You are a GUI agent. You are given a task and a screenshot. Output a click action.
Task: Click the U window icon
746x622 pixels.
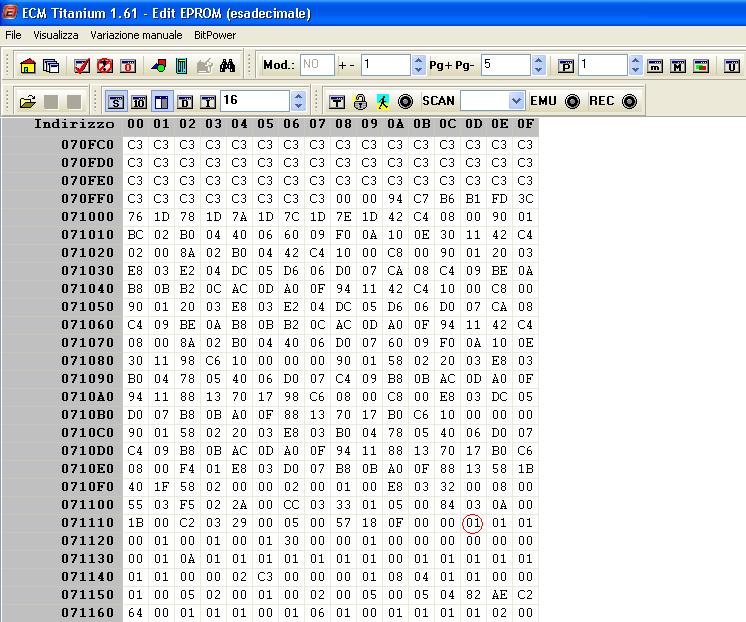point(732,66)
